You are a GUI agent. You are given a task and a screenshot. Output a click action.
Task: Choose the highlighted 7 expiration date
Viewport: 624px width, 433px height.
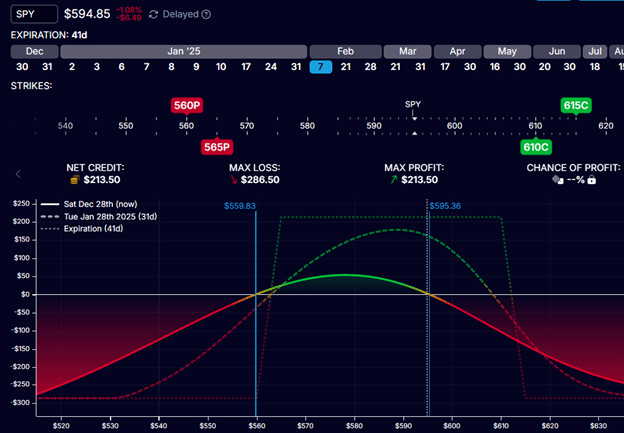click(321, 66)
